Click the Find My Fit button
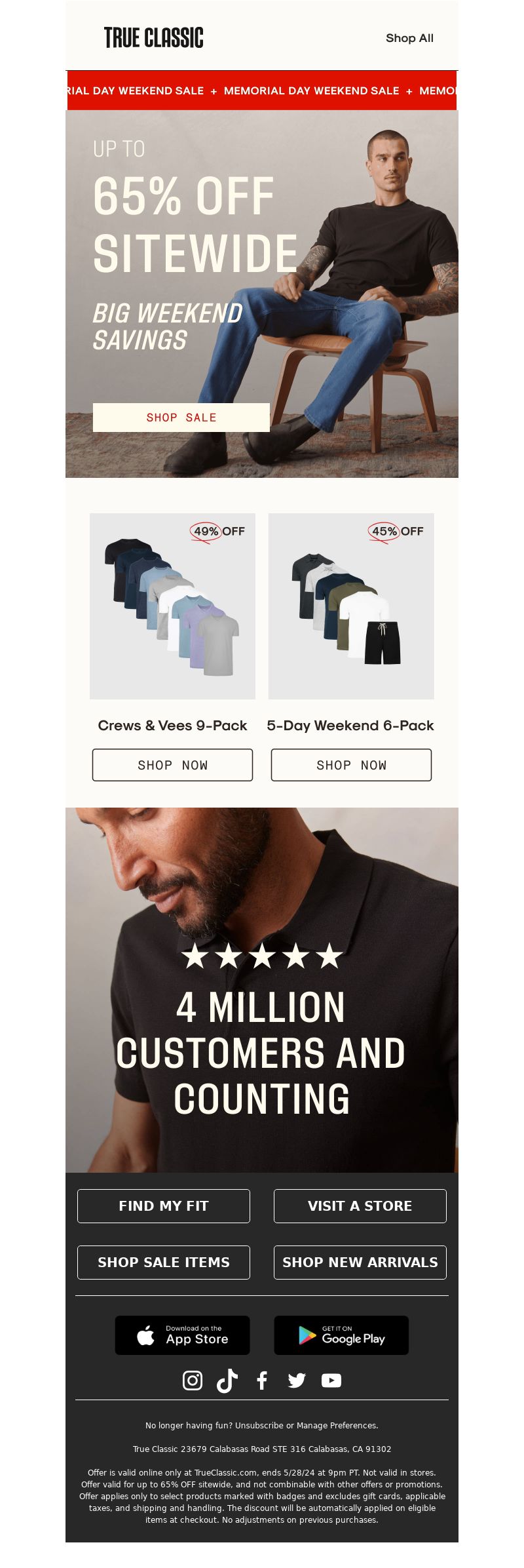This screenshot has width=524, height=1568. pos(164,1206)
